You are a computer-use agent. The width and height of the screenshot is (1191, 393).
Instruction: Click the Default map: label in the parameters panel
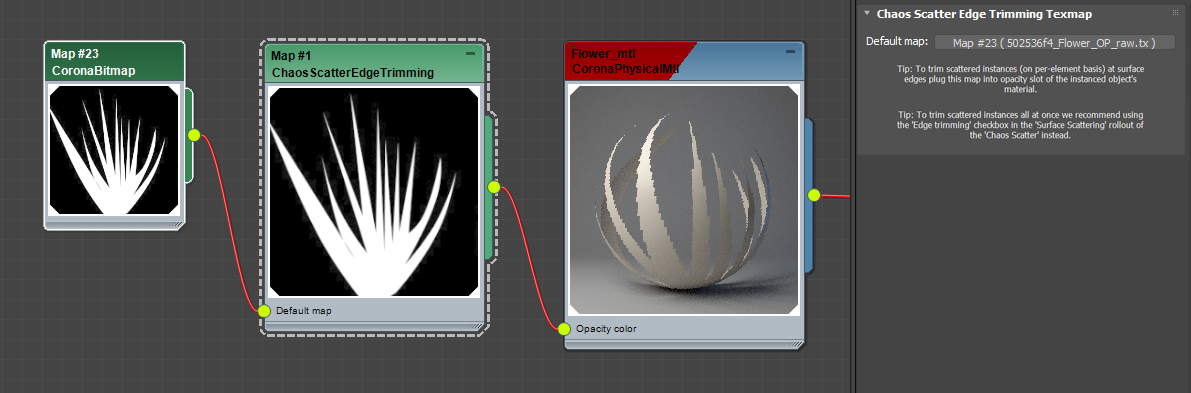click(896, 41)
